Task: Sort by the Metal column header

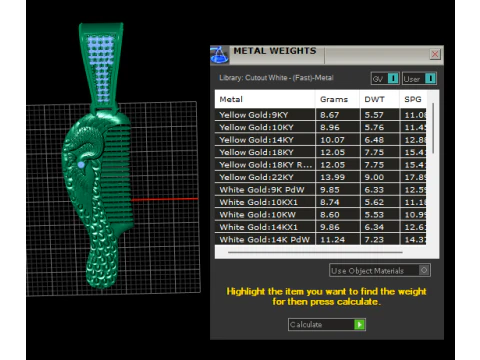Action: [x=265, y=99]
